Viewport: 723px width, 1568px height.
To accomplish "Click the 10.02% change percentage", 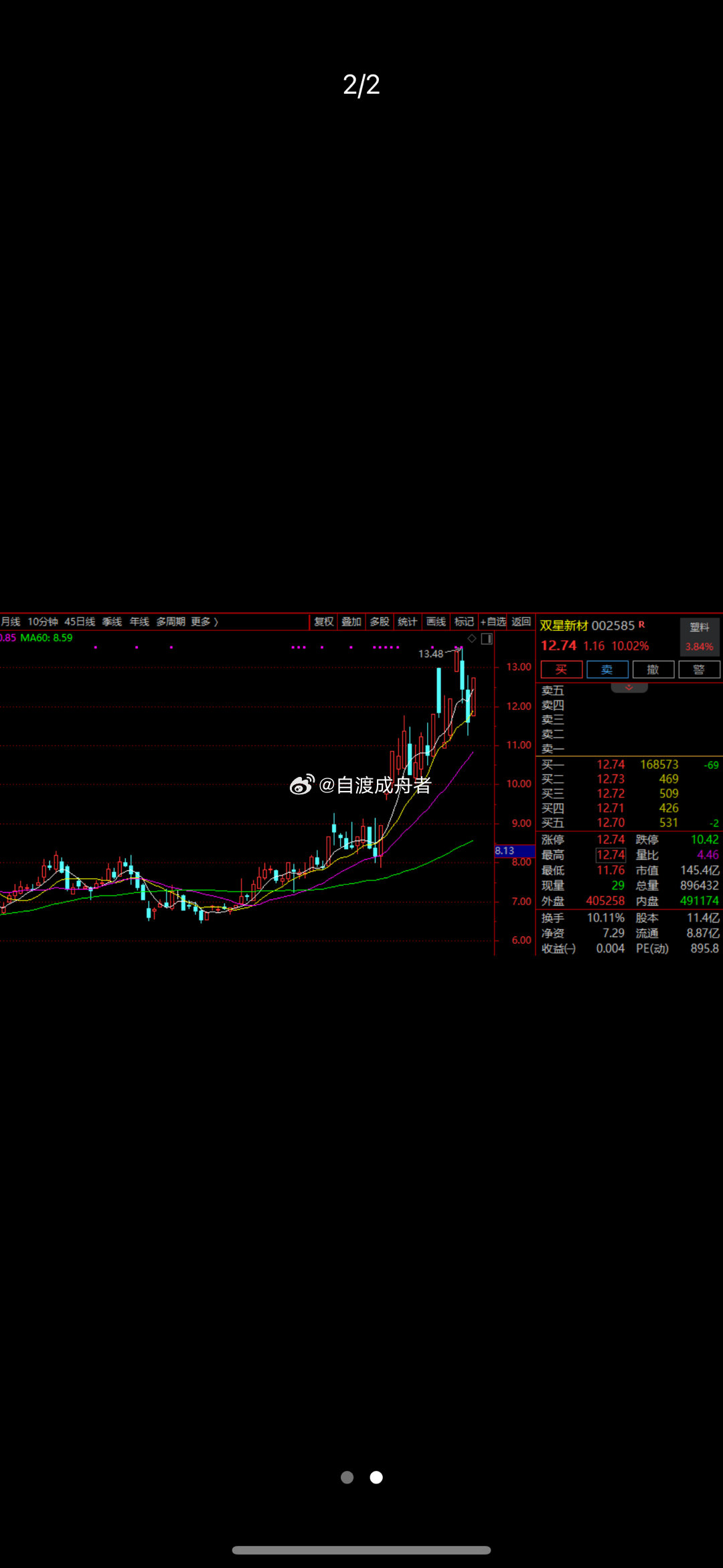I will 630,646.
